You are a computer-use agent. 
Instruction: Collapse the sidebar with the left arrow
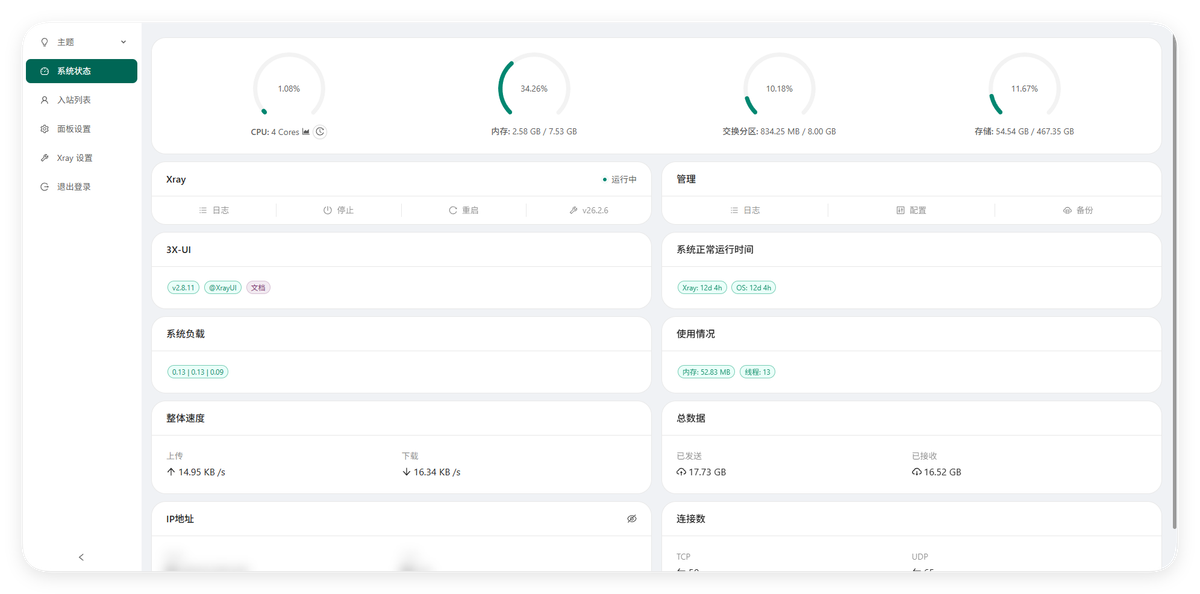click(82, 557)
